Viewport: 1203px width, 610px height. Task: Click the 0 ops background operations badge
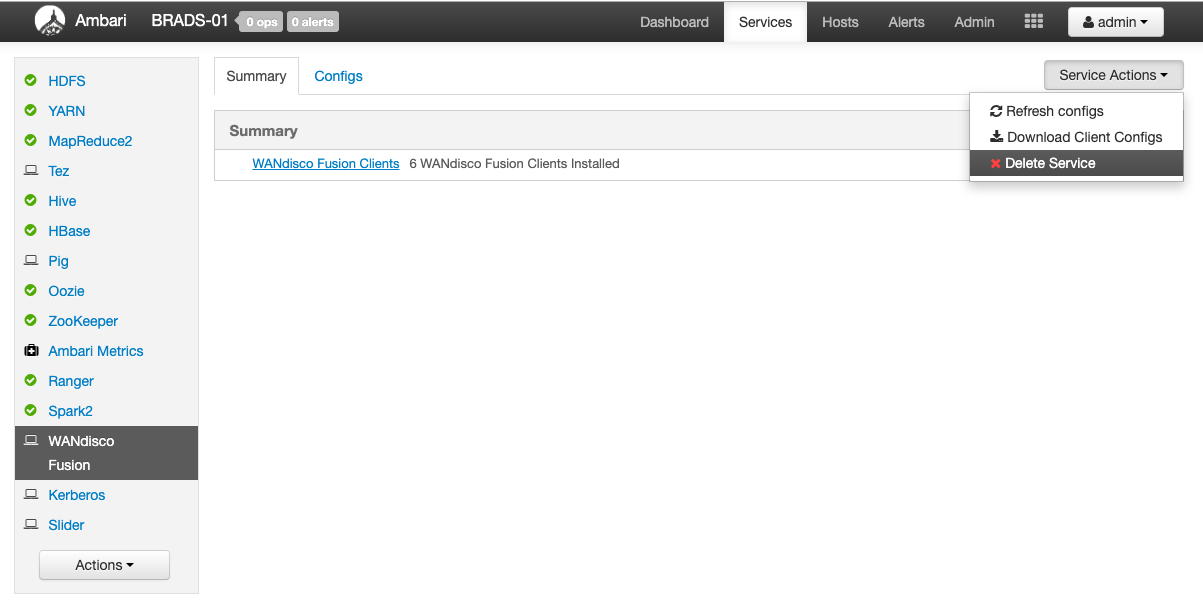tap(262, 22)
